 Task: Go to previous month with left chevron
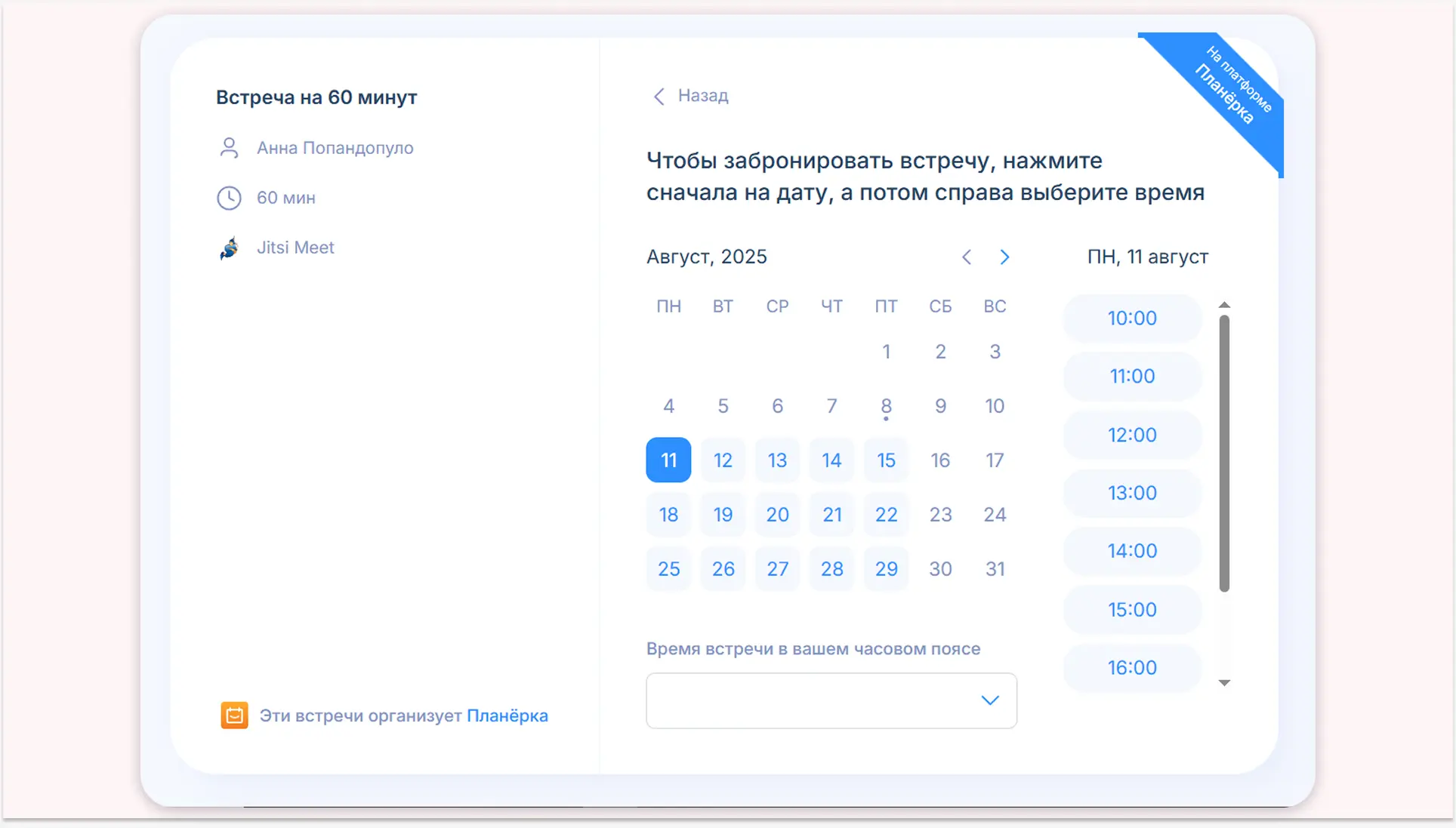tap(967, 257)
